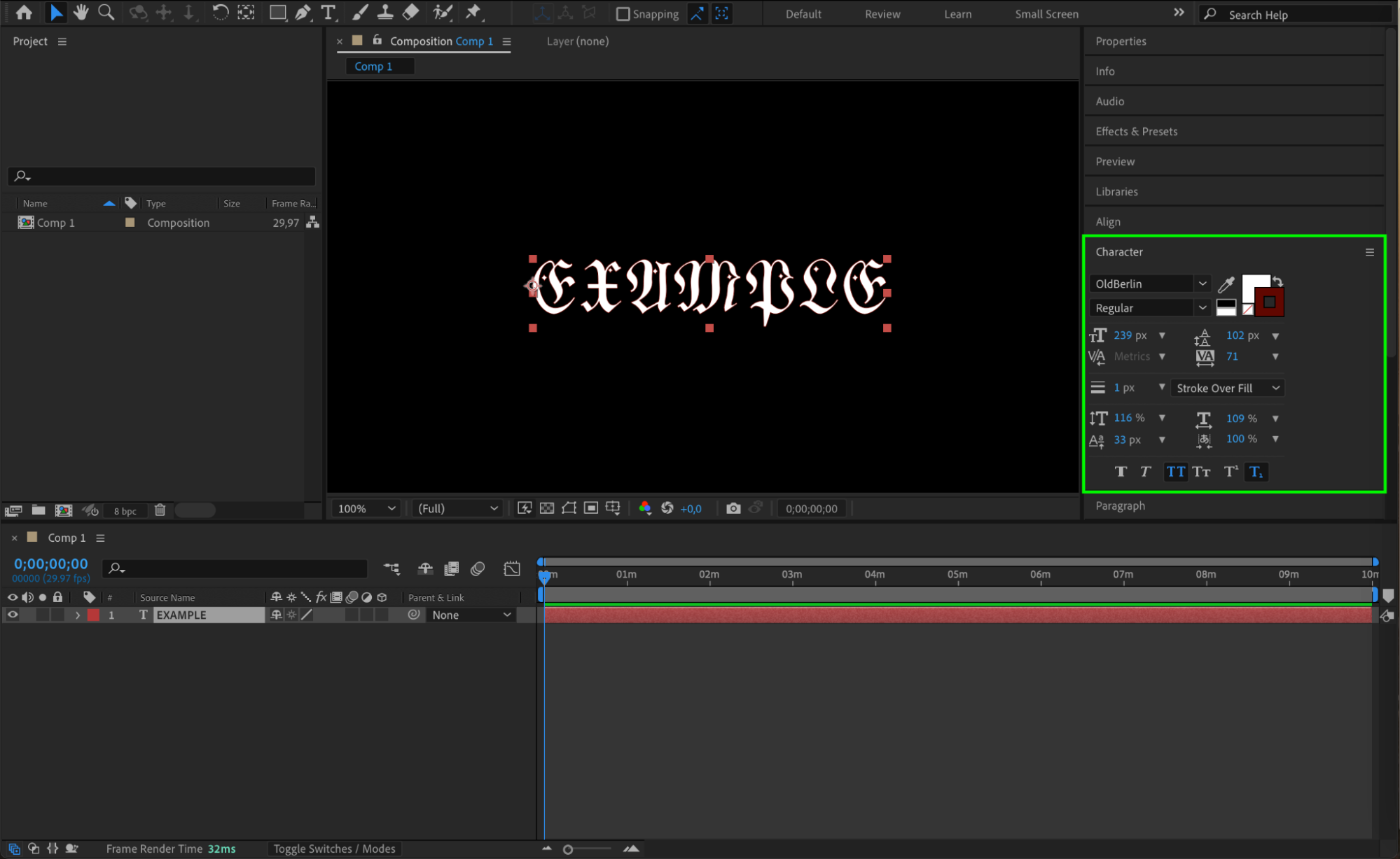Select the Zoom tool in toolbar
1400x859 pixels.
[x=106, y=12]
